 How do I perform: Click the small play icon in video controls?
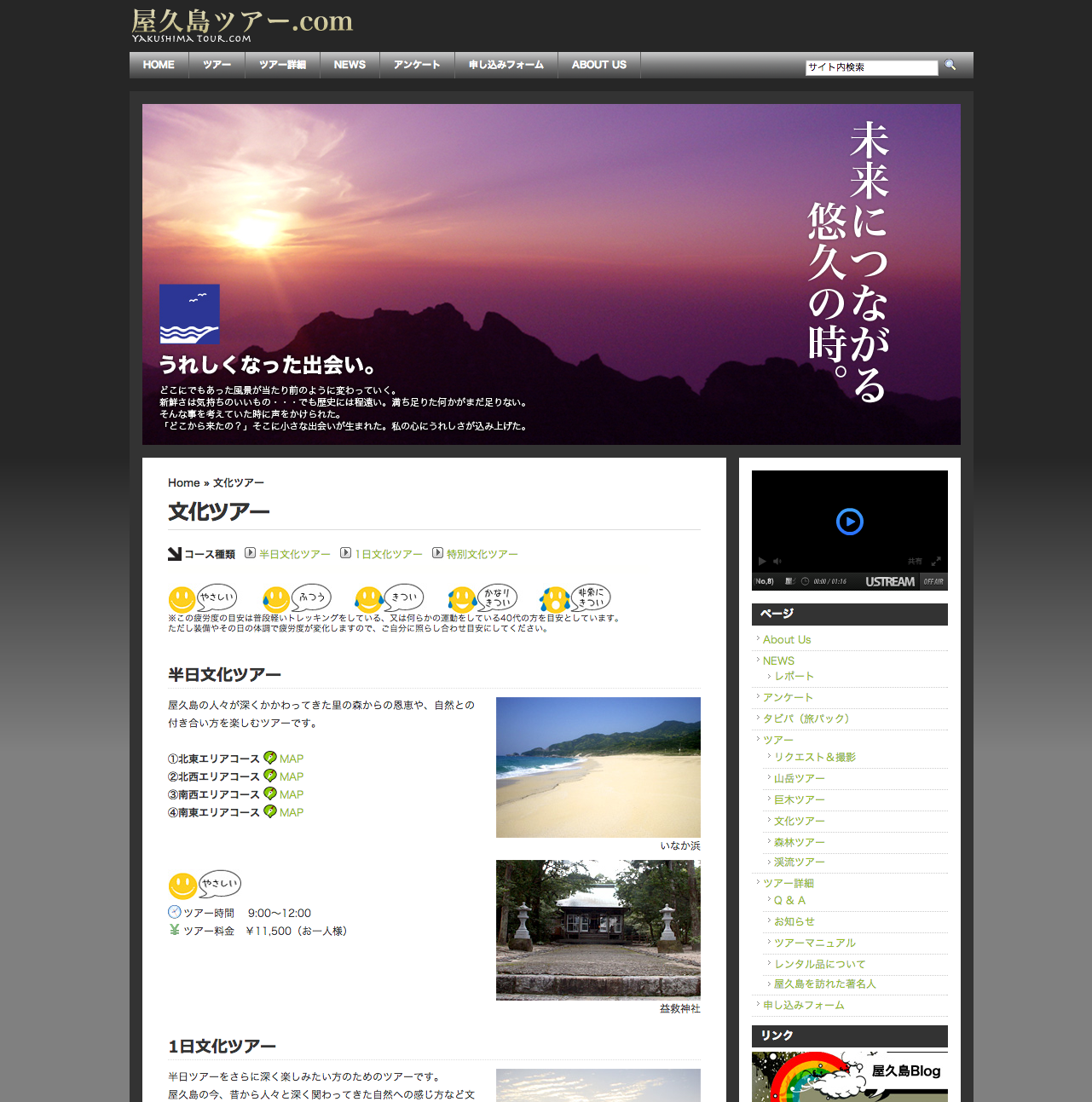tap(762, 562)
